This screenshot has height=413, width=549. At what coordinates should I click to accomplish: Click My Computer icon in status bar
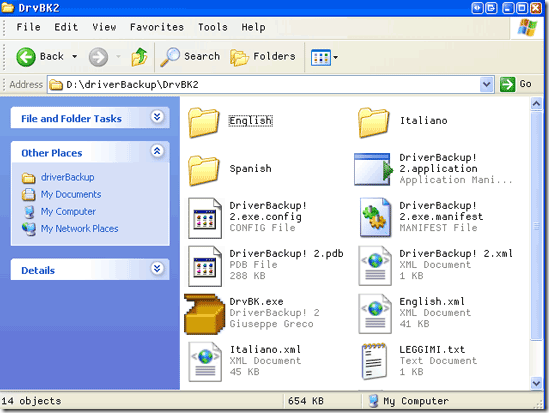click(374, 401)
